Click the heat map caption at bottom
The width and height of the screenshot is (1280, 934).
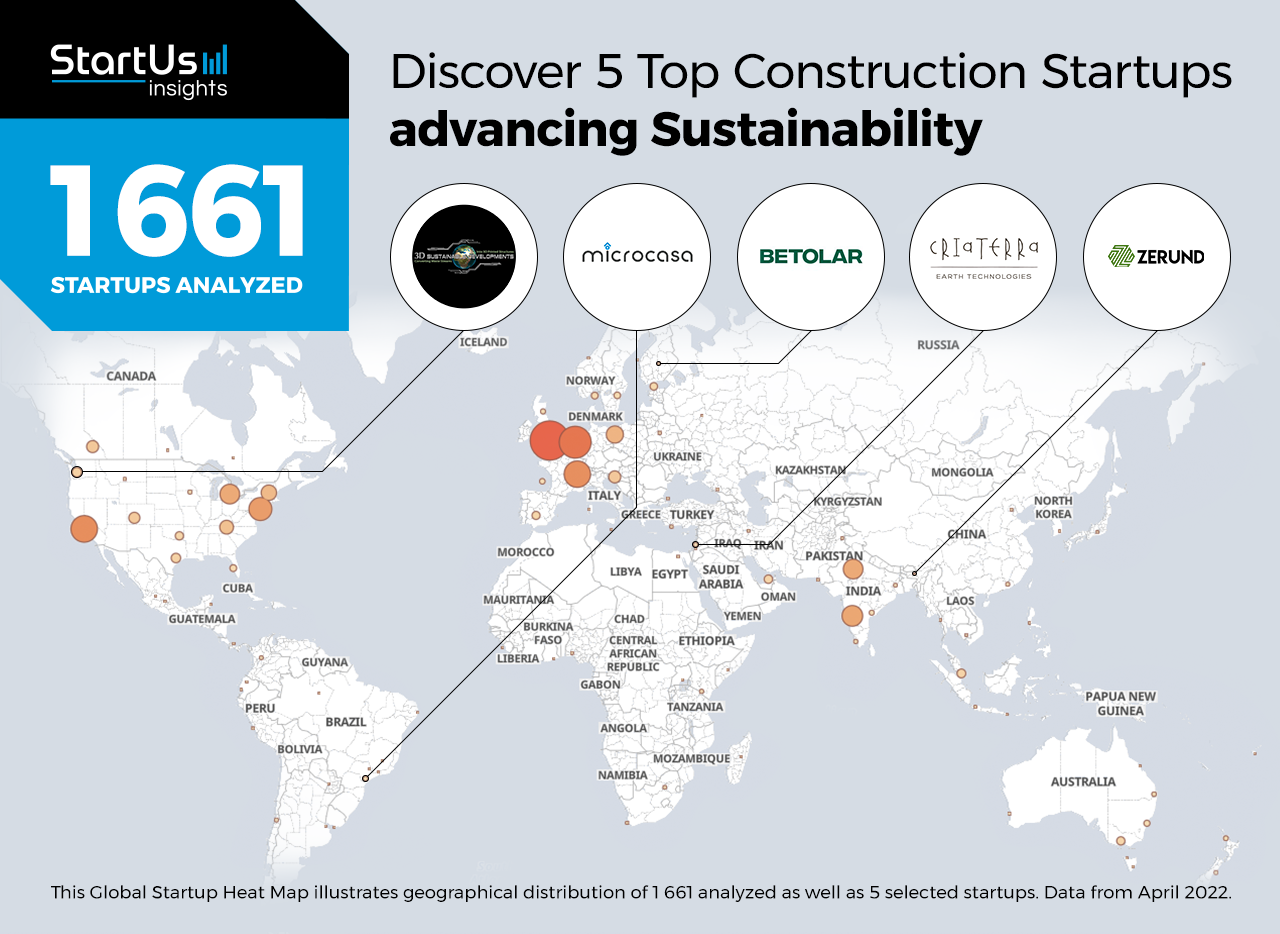[x=640, y=892]
